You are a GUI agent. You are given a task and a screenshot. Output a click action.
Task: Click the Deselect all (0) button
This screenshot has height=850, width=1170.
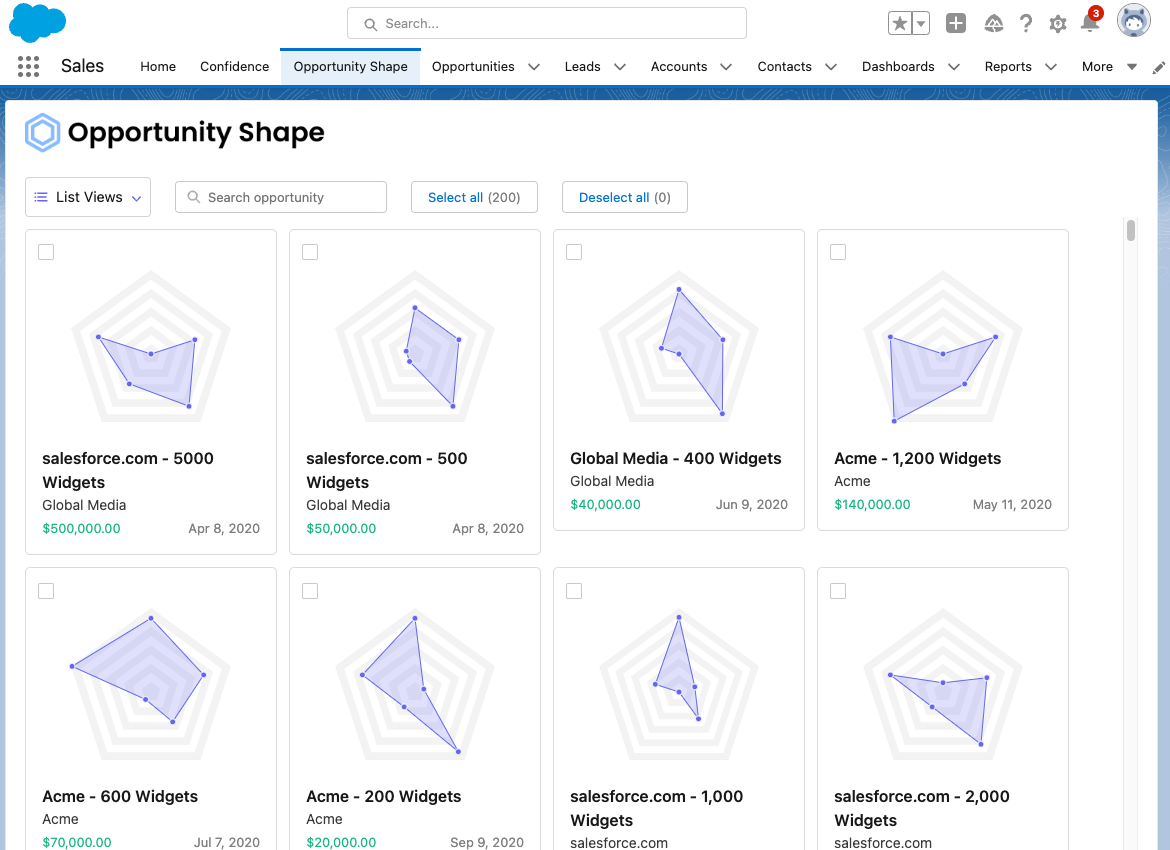pos(624,197)
